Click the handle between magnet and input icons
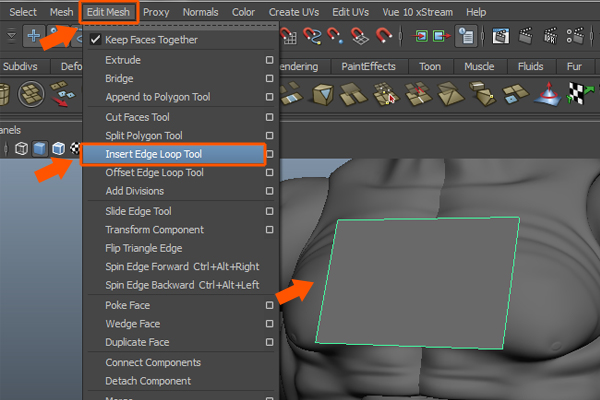The image size is (600, 400). coord(401,36)
